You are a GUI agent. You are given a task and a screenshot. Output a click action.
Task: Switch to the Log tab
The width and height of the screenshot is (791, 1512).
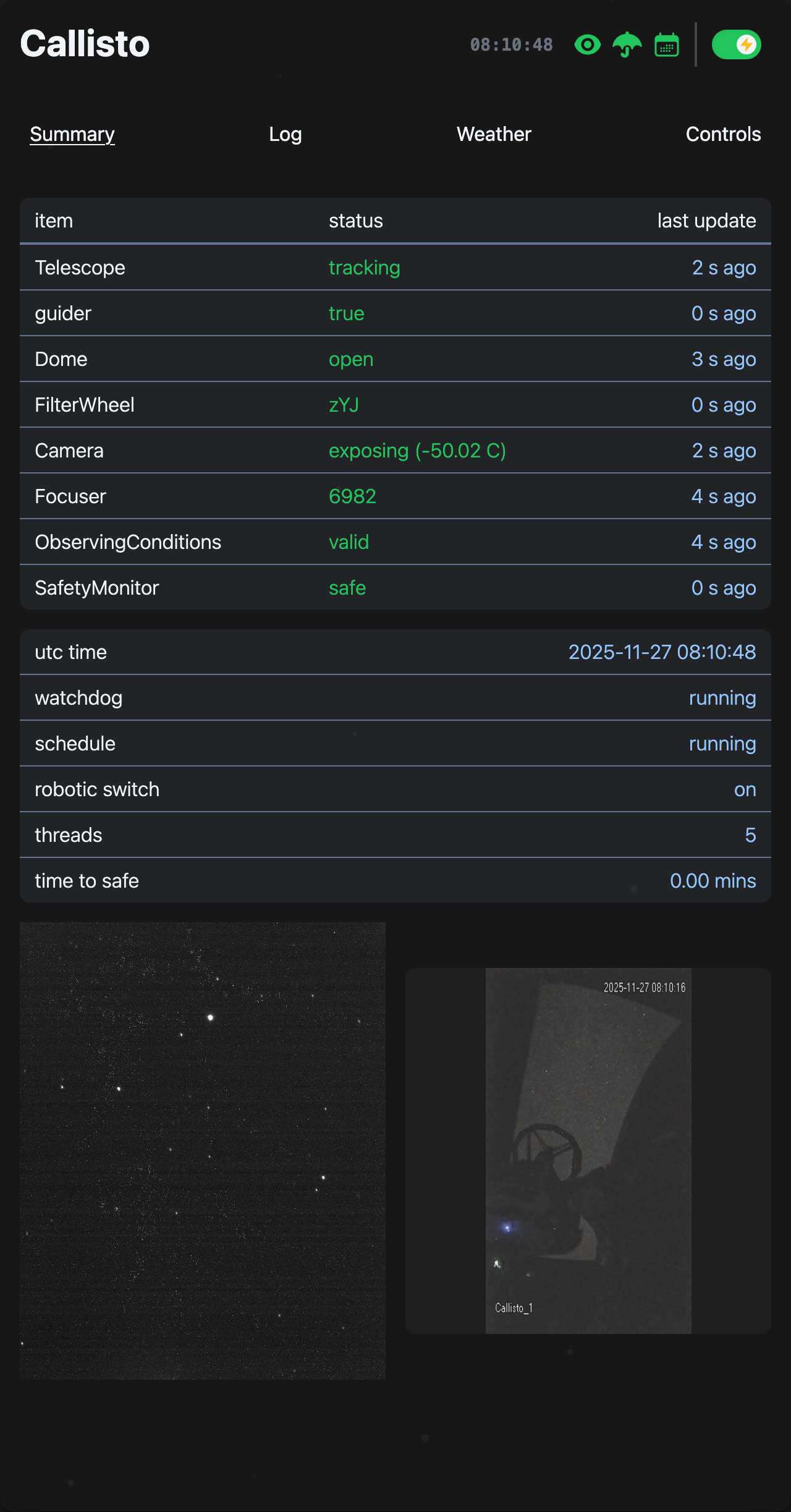point(285,134)
